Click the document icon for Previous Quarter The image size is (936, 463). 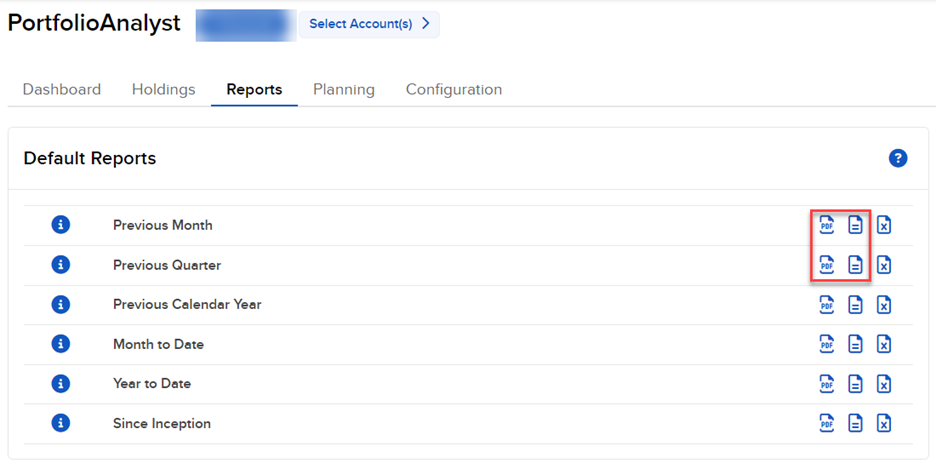point(855,265)
